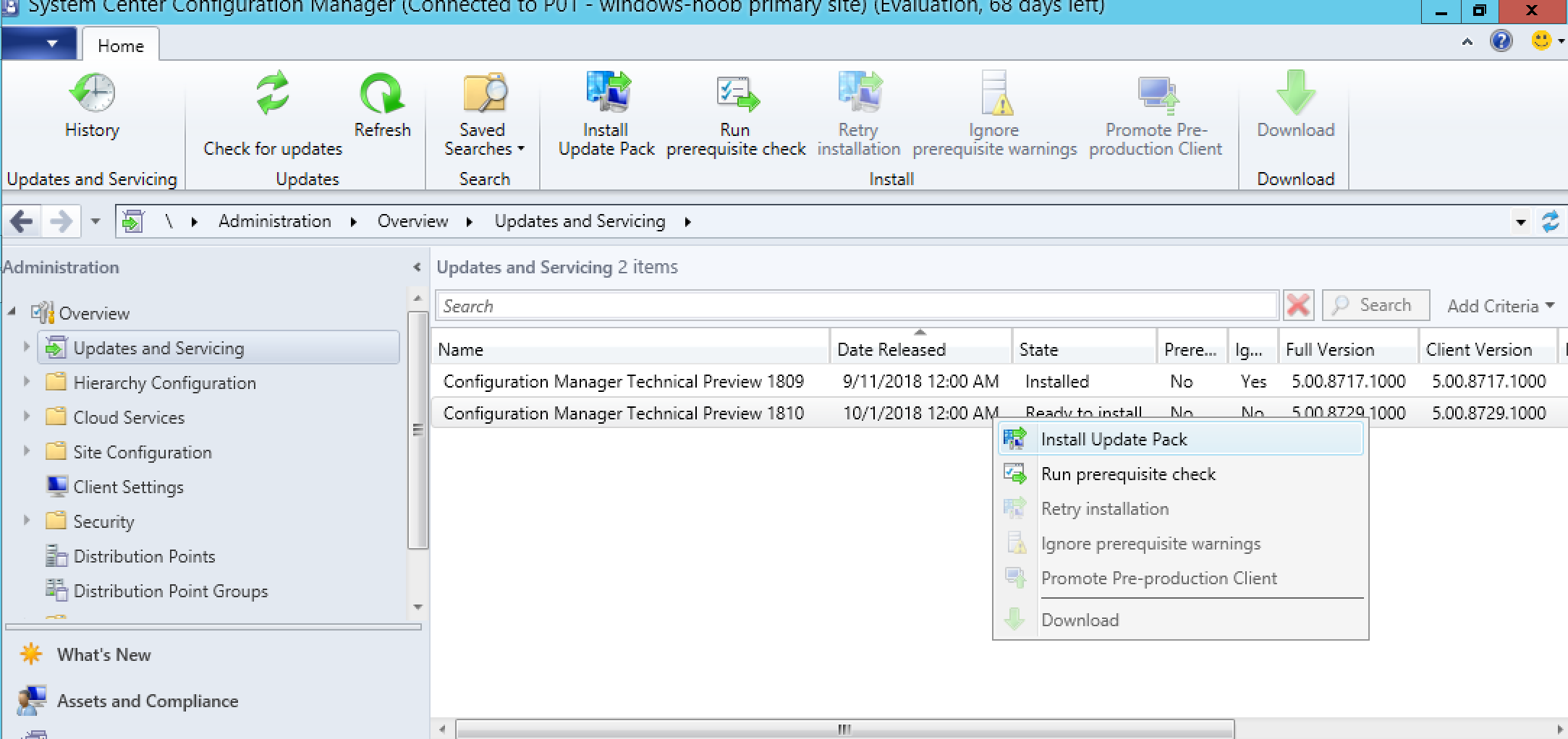The image size is (1568, 739).
Task: Click the horizontal scrollbar thumb
Action: tap(844, 729)
